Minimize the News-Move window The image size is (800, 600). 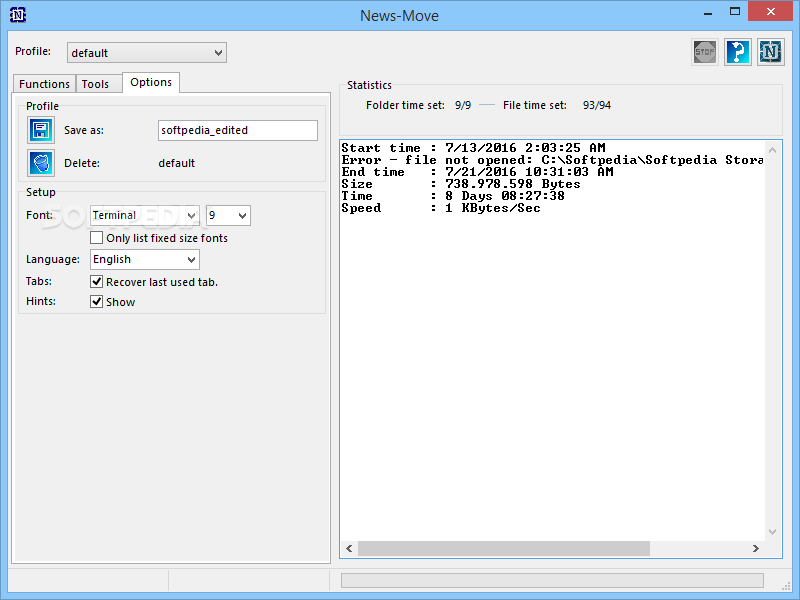tap(708, 12)
